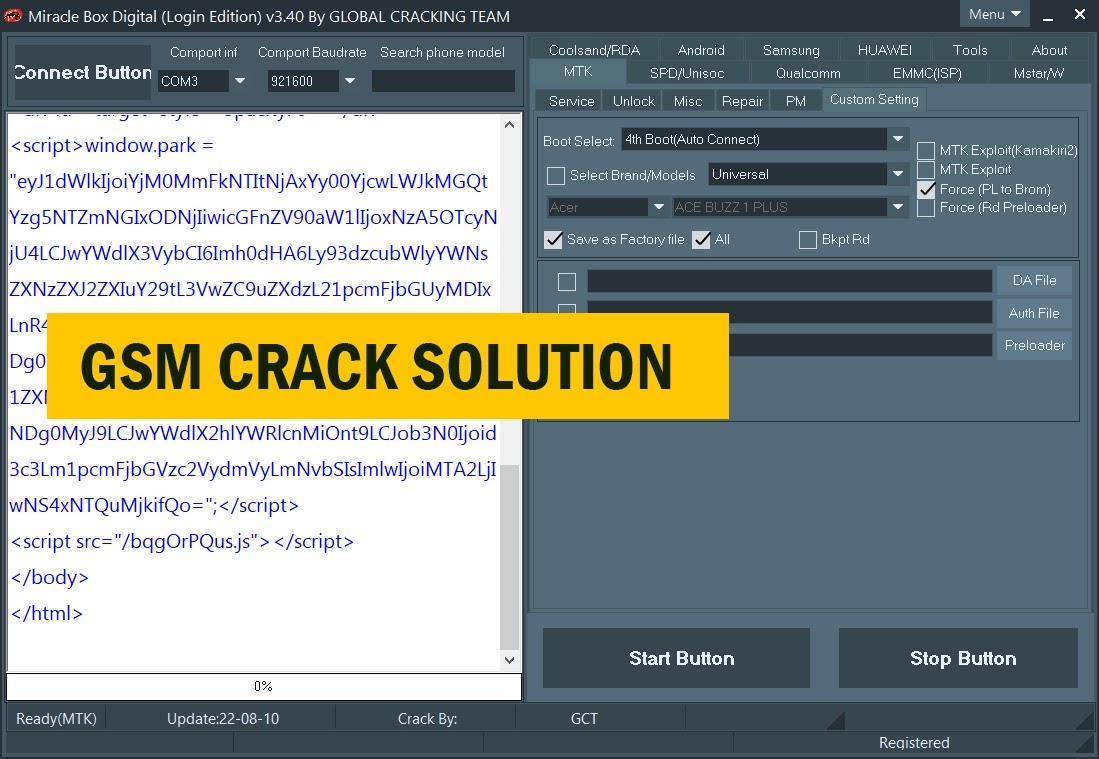The width and height of the screenshot is (1099, 759).
Task: Enable the plain MTK Exploit checkbox
Action: click(926, 169)
